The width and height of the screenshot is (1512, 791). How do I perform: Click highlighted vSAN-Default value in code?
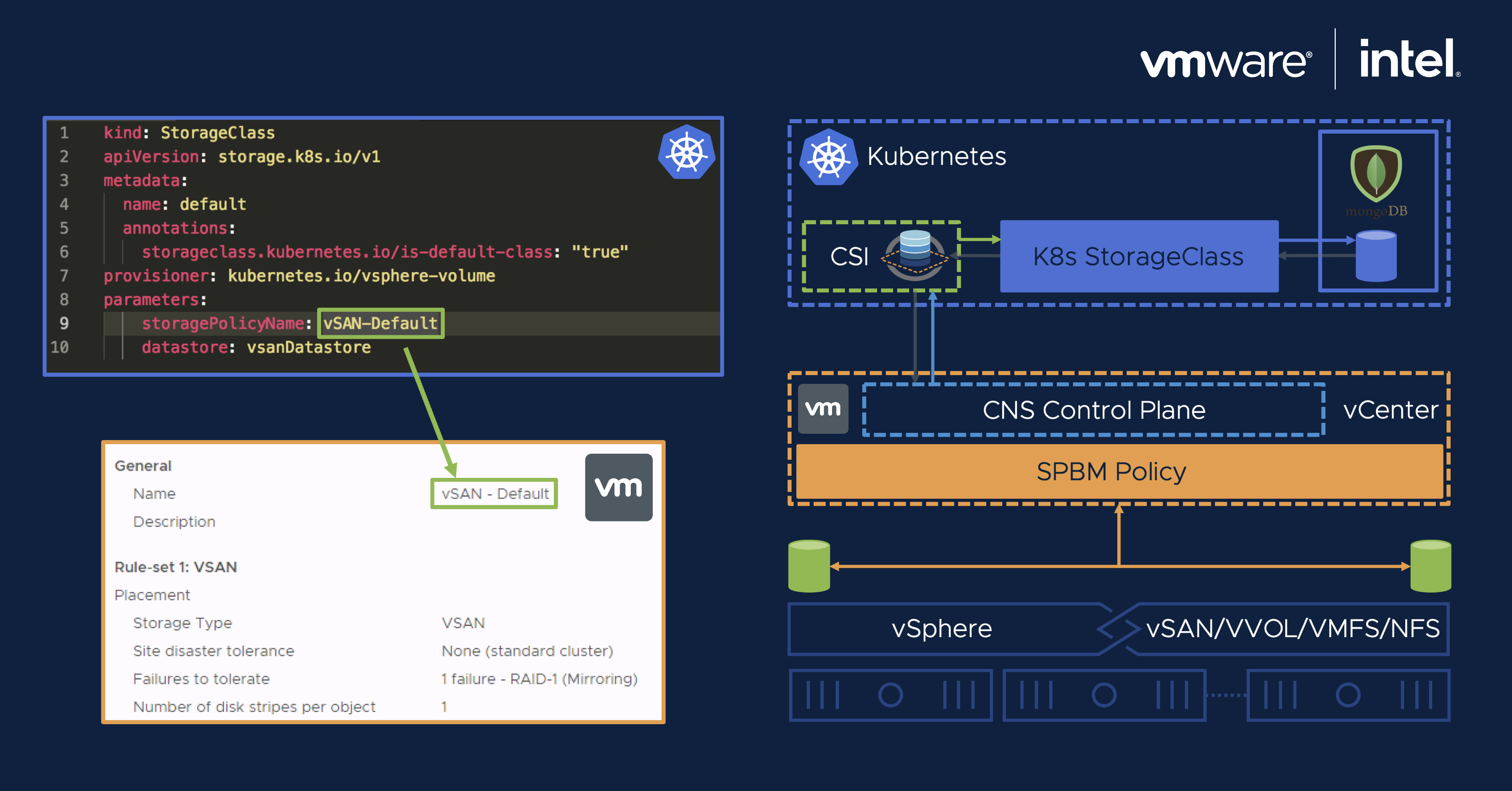(x=380, y=323)
